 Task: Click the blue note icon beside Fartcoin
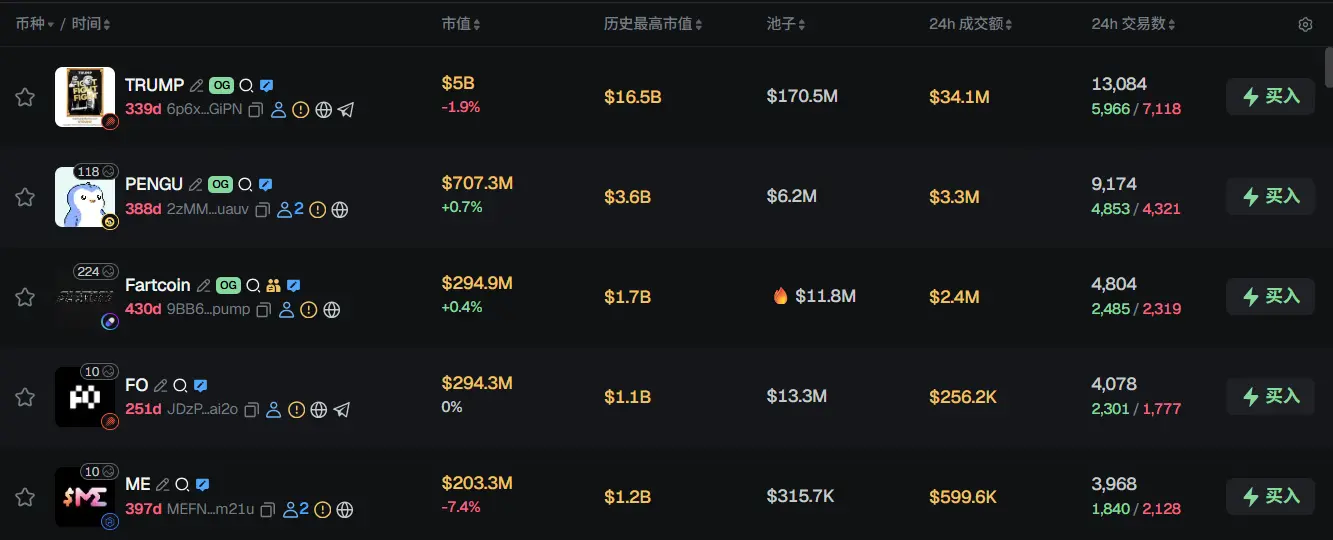293,285
